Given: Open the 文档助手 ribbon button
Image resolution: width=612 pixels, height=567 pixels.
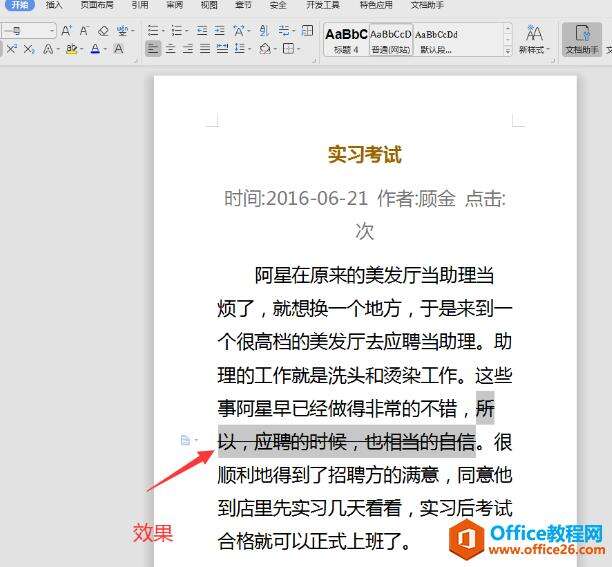Looking at the screenshot, I should [x=582, y=39].
